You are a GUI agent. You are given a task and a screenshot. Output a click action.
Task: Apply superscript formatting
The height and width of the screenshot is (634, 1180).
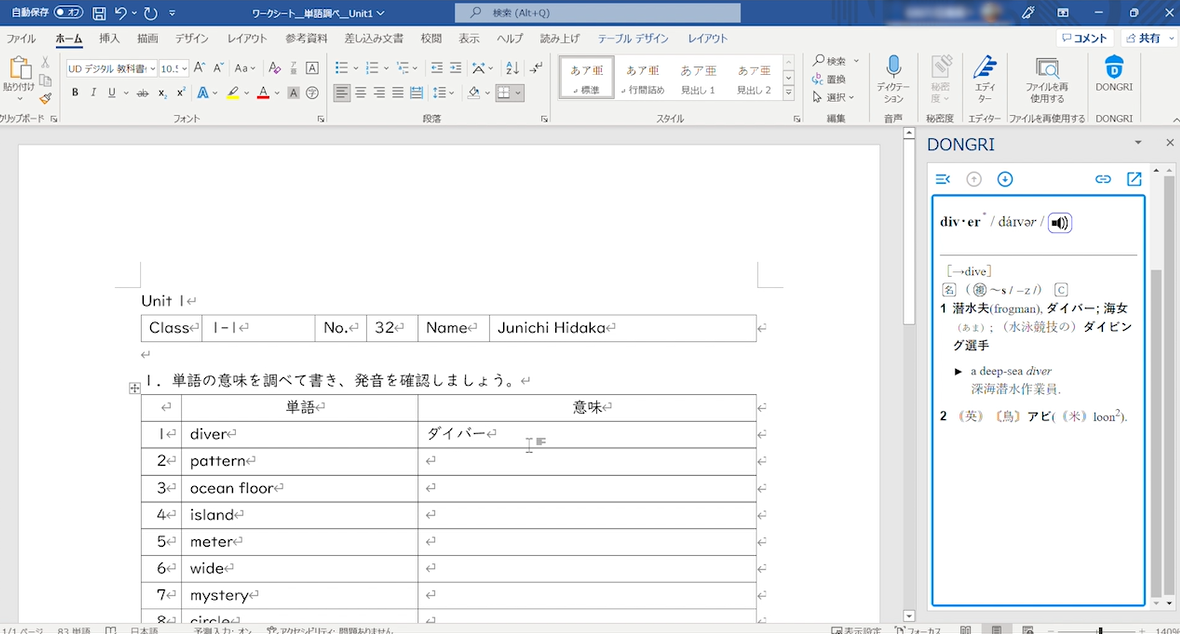click(x=181, y=93)
